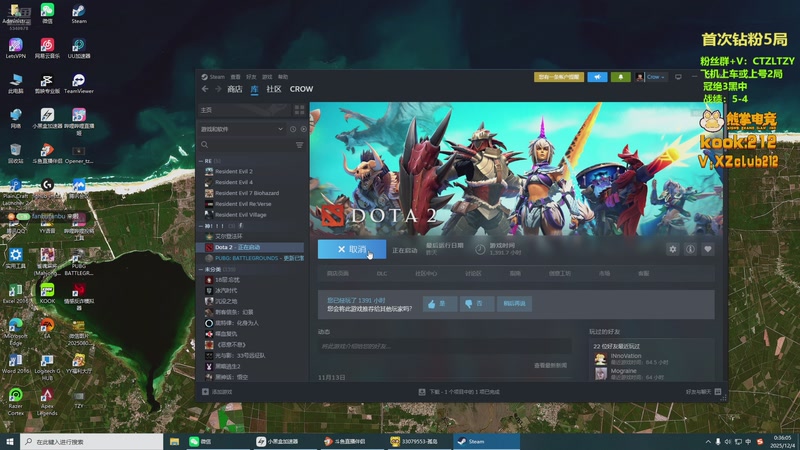The width and height of the screenshot is (800, 450).
Task: Open the Crow account dropdown
Action: click(x=651, y=77)
